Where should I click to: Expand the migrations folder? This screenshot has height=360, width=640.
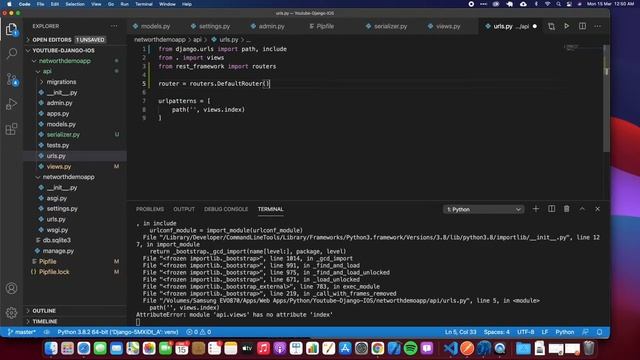[x=76, y=82]
